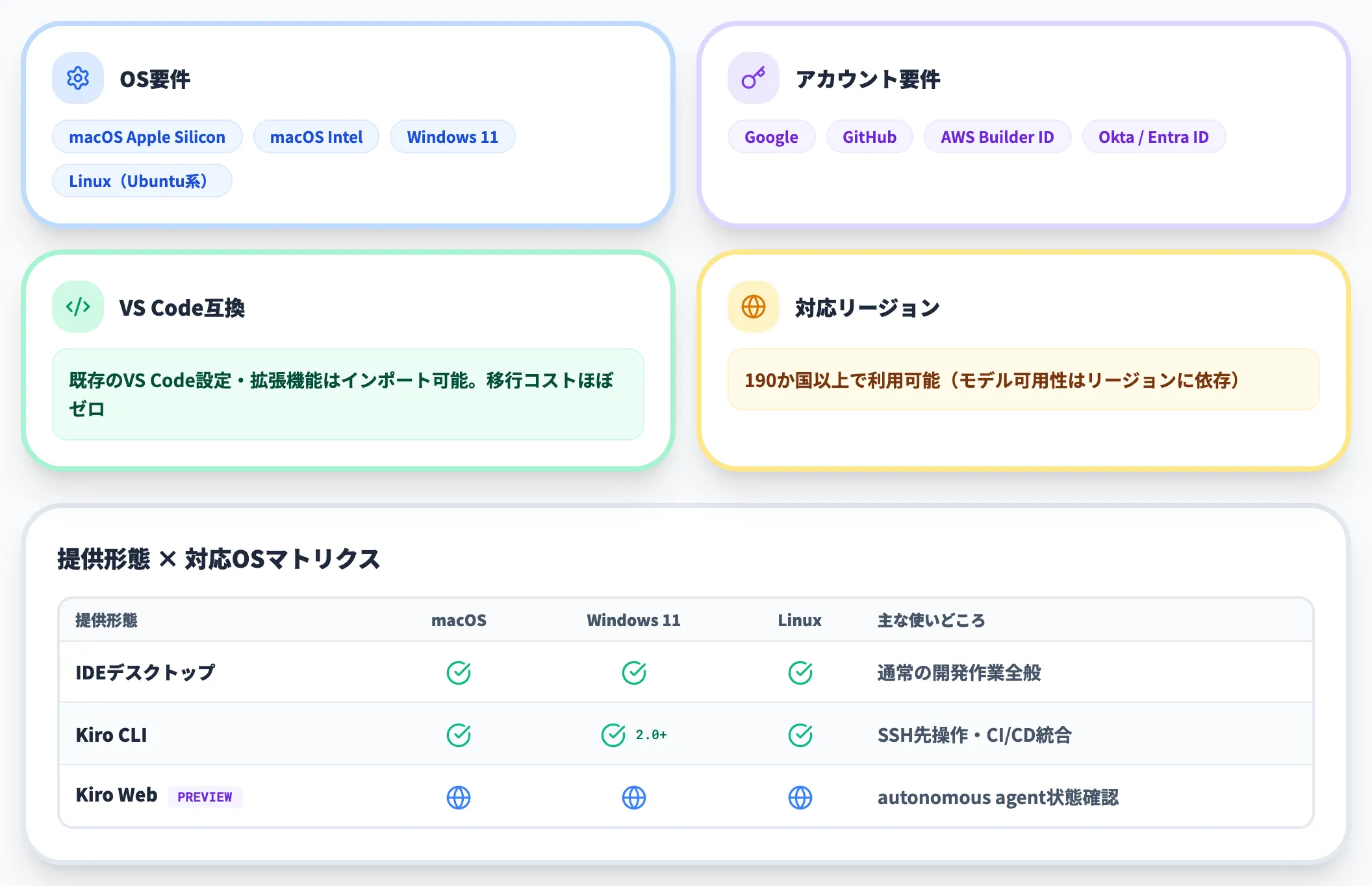Image resolution: width=1372 pixels, height=886 pixels.
Task: Select the Windows 11 tag under OS要件
Action: (453, 137)
